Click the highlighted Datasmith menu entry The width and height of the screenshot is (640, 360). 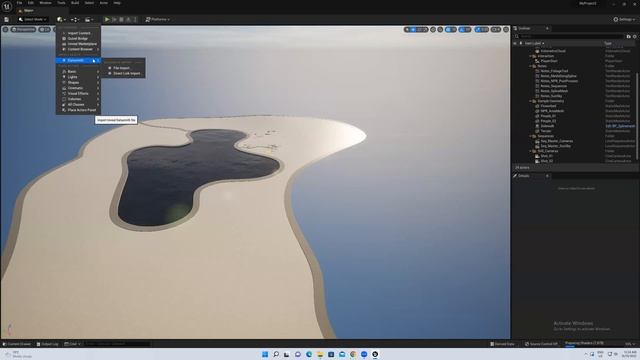tap(78, 60)
